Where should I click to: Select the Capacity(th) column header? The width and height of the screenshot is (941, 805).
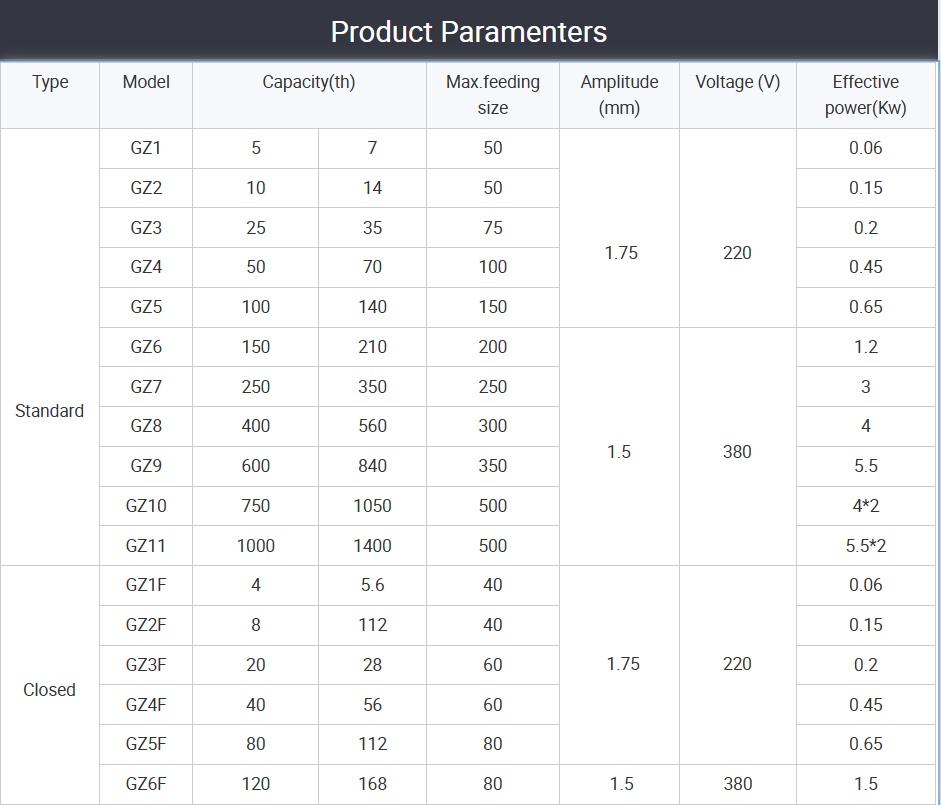tap(309, 83)
